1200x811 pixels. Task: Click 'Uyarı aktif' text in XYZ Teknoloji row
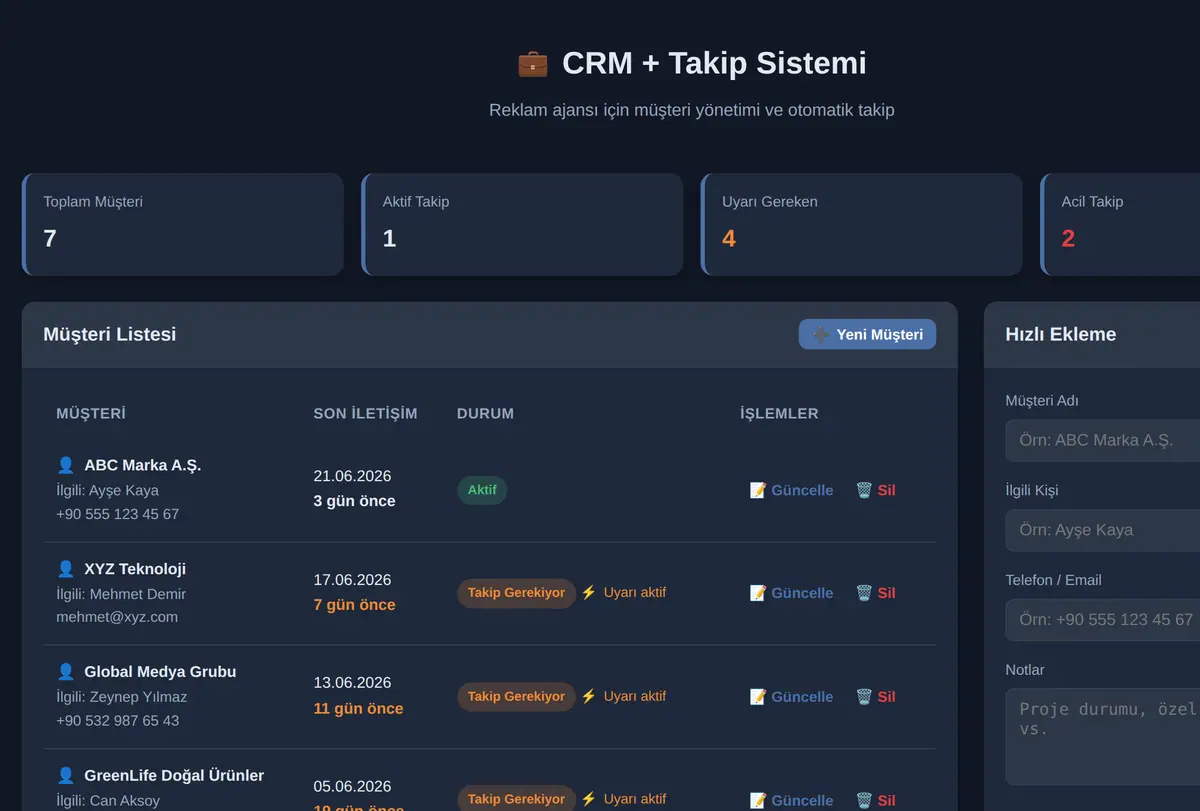(635, 592)
